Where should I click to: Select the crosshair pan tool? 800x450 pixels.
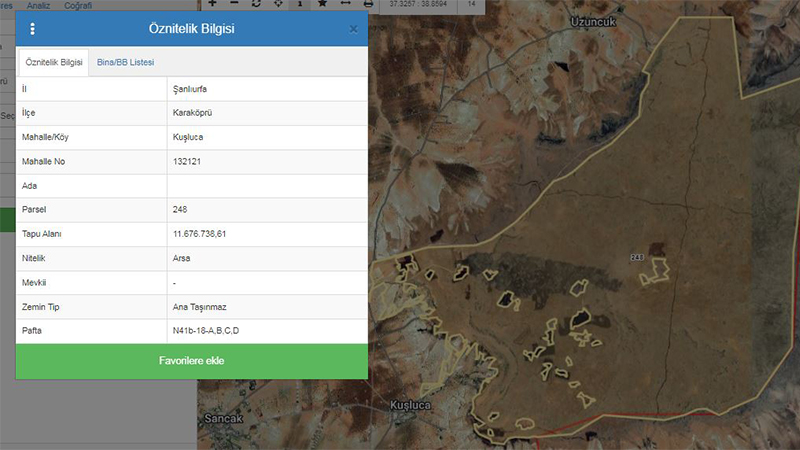pyautogui.click(x=278, y=4)
